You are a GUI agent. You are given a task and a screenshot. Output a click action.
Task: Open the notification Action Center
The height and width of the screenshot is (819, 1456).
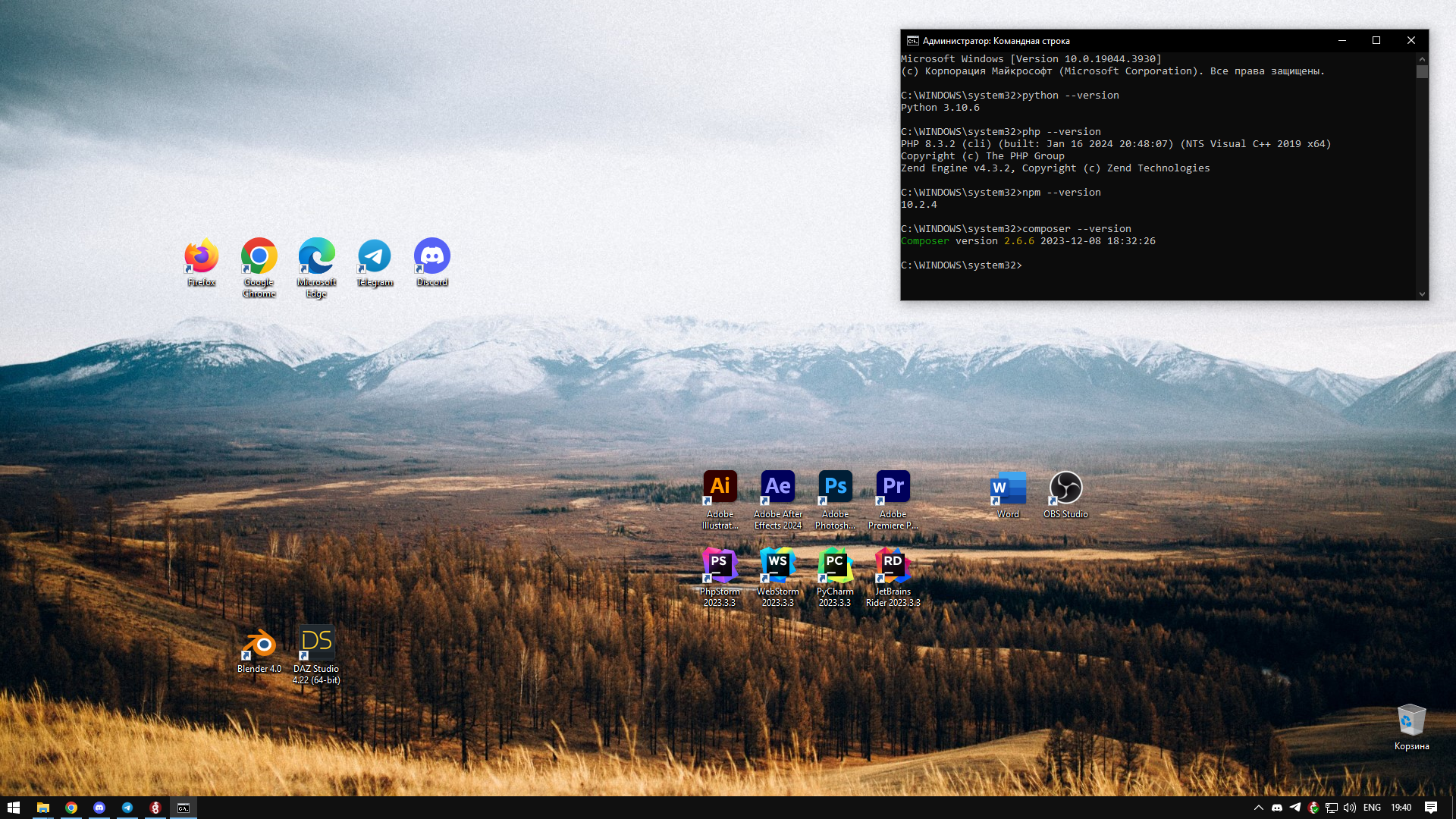coord(1431,808)
